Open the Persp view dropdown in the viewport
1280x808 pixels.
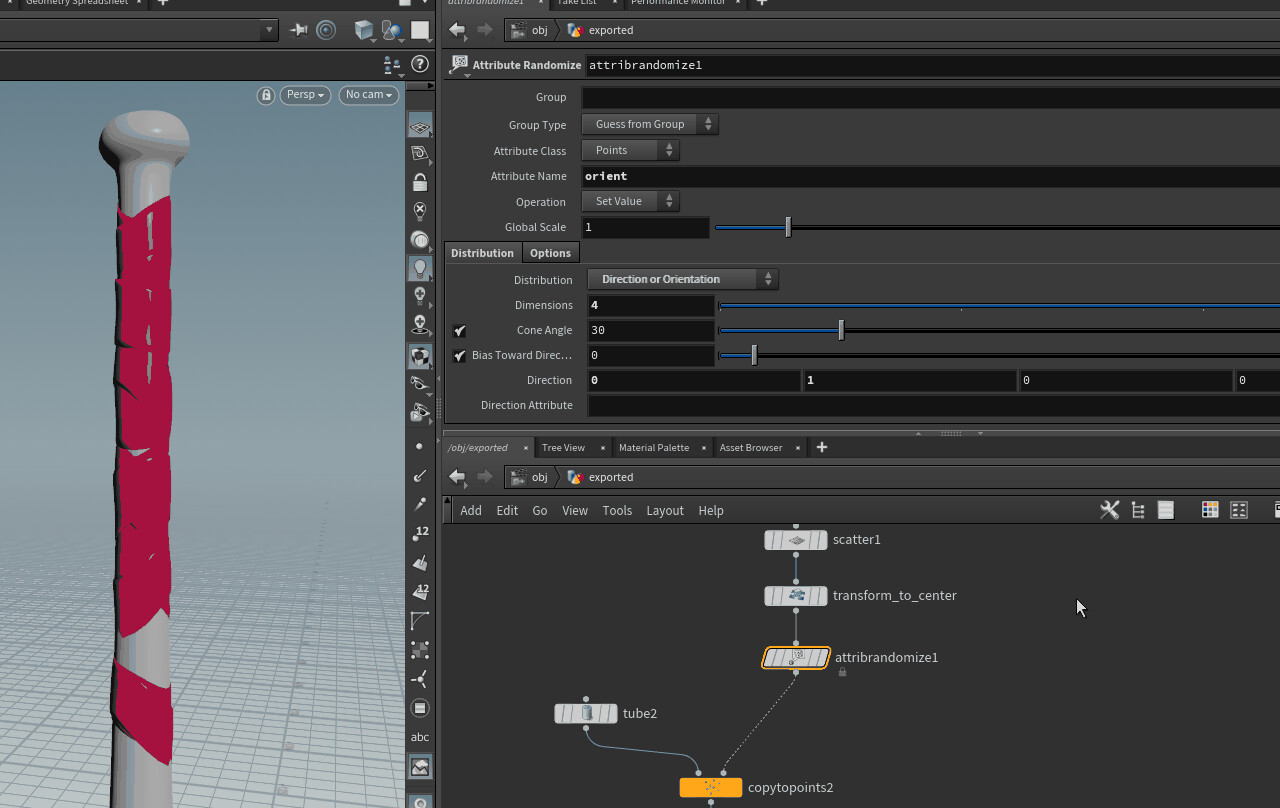click(305, 94)
